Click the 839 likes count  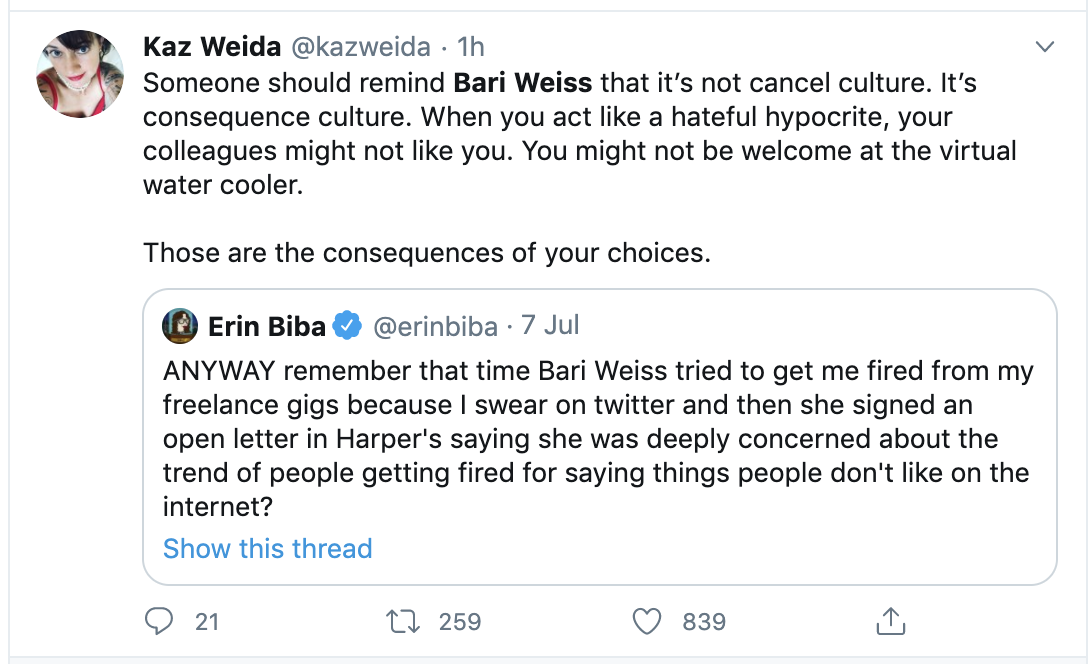[x=703, y=621]
